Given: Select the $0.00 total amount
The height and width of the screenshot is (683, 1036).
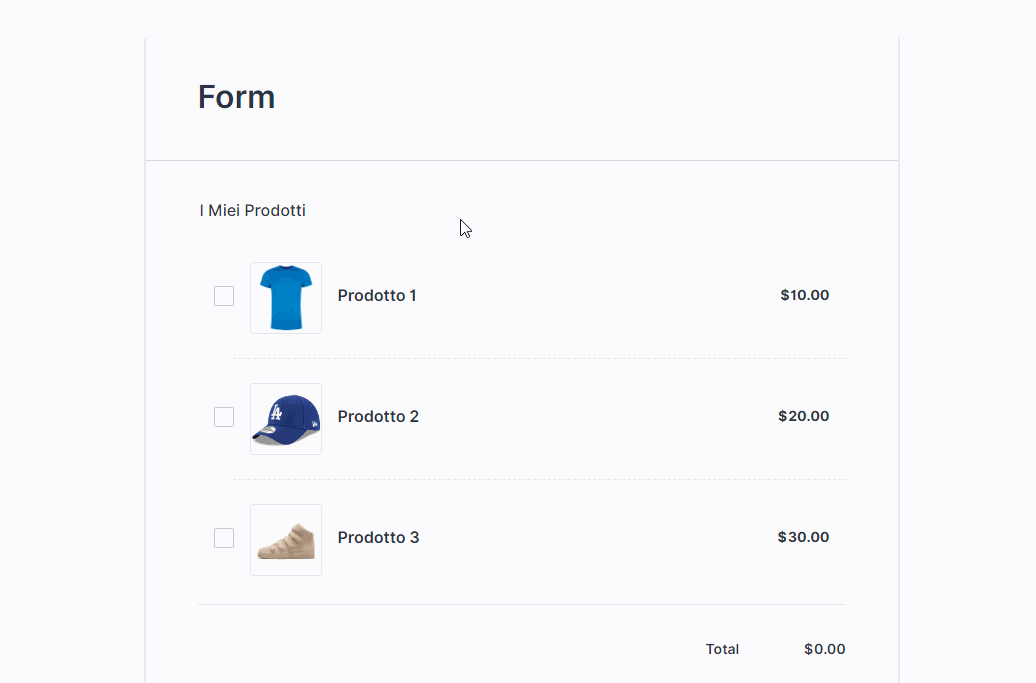Looking at the screenshot, I should point(824,649).
